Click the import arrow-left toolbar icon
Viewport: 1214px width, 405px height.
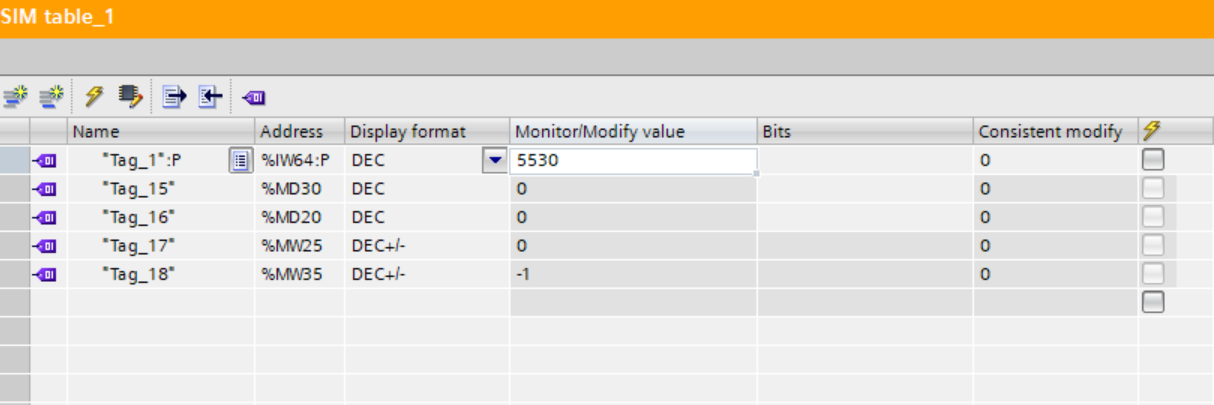click(208, 96)
